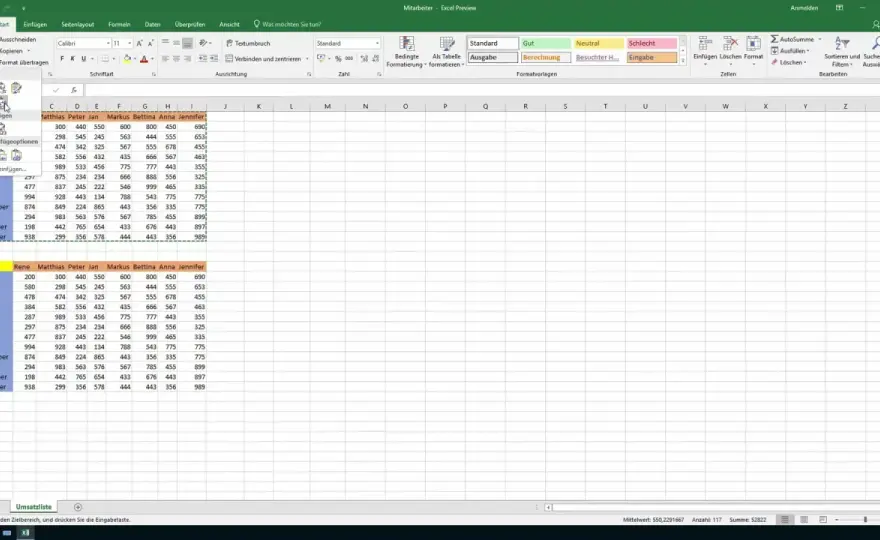Click the borders icon in Schriftart group
Image resolution: width=880 pixels, height=540 pixels.
105,59
